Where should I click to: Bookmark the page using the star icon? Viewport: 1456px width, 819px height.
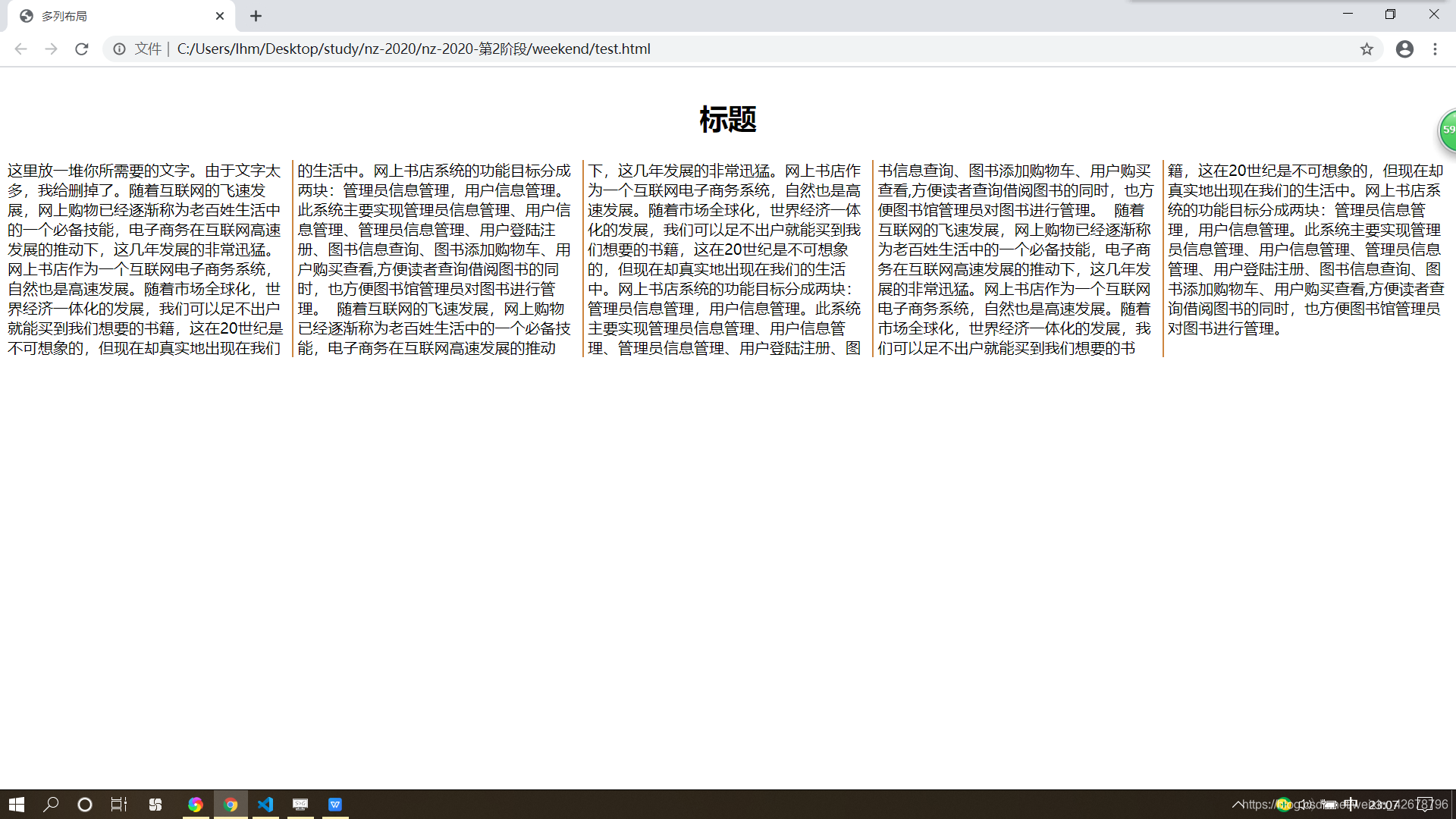pyautogui.click(x=1367, y=49)
